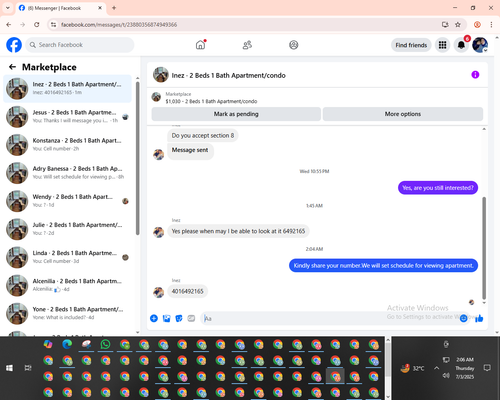Open the Windows Start button

(x=9, y=368)
